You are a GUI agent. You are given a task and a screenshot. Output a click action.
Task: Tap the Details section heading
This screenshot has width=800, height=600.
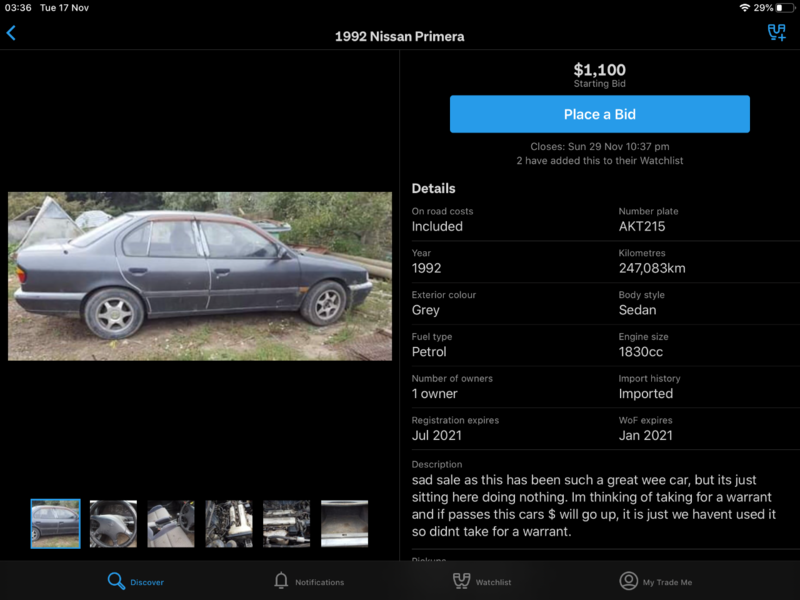tap(433, 189)
